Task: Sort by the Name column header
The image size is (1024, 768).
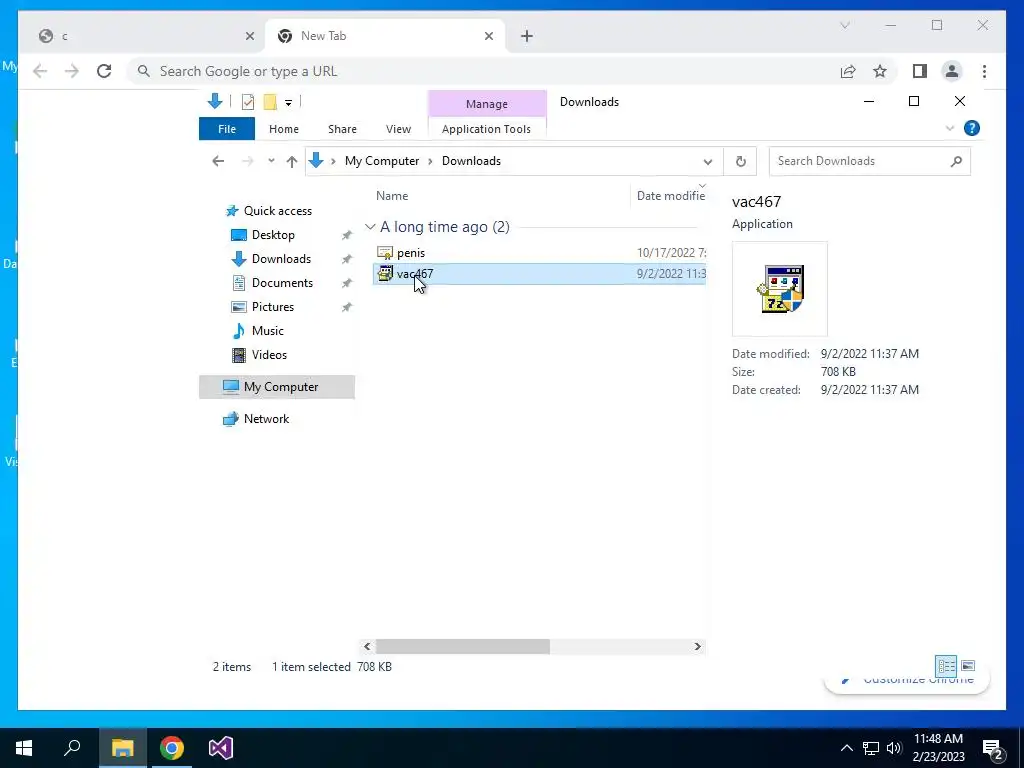Action: point(392,195)
